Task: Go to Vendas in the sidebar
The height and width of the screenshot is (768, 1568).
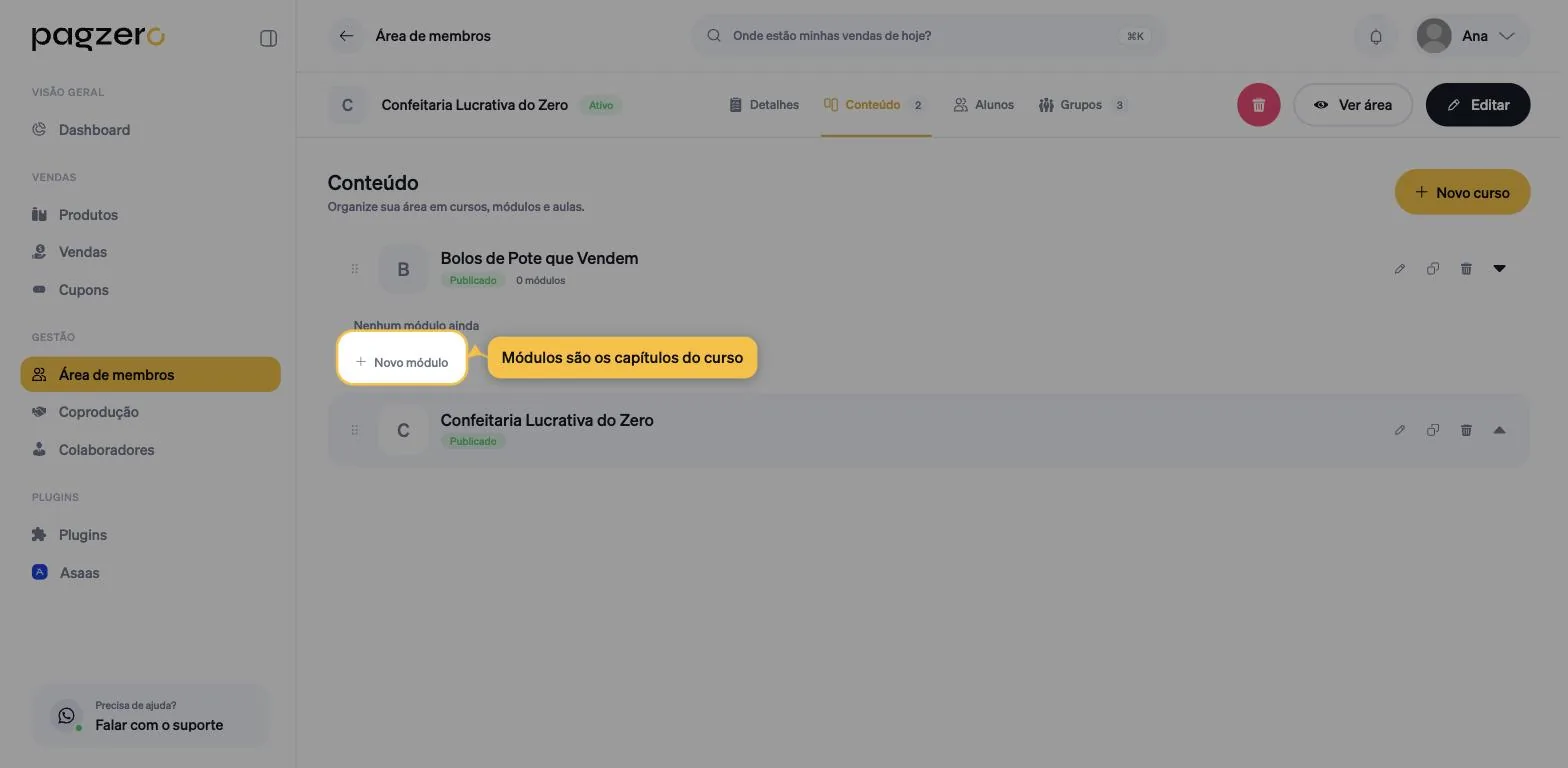Action: click(150, 252)
